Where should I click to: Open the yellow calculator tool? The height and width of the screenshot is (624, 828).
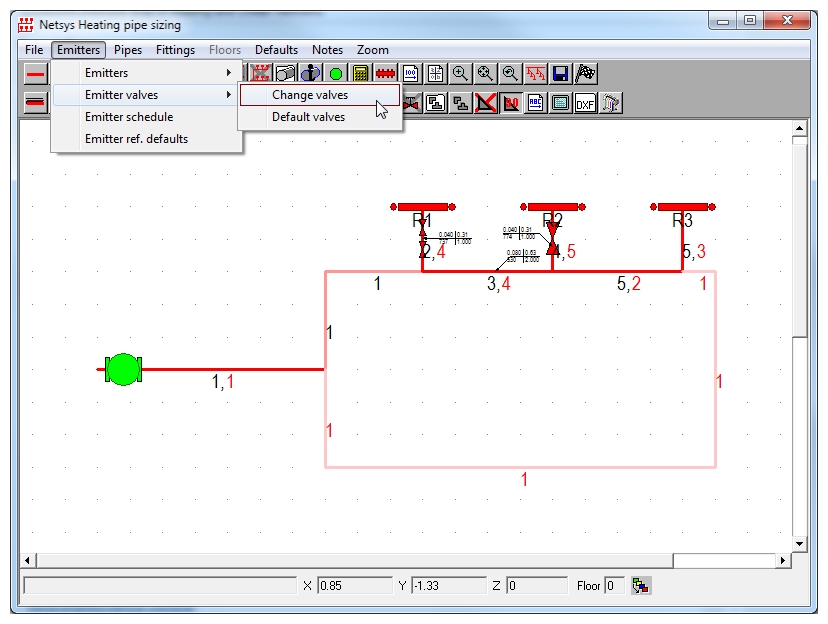[360, 73]
